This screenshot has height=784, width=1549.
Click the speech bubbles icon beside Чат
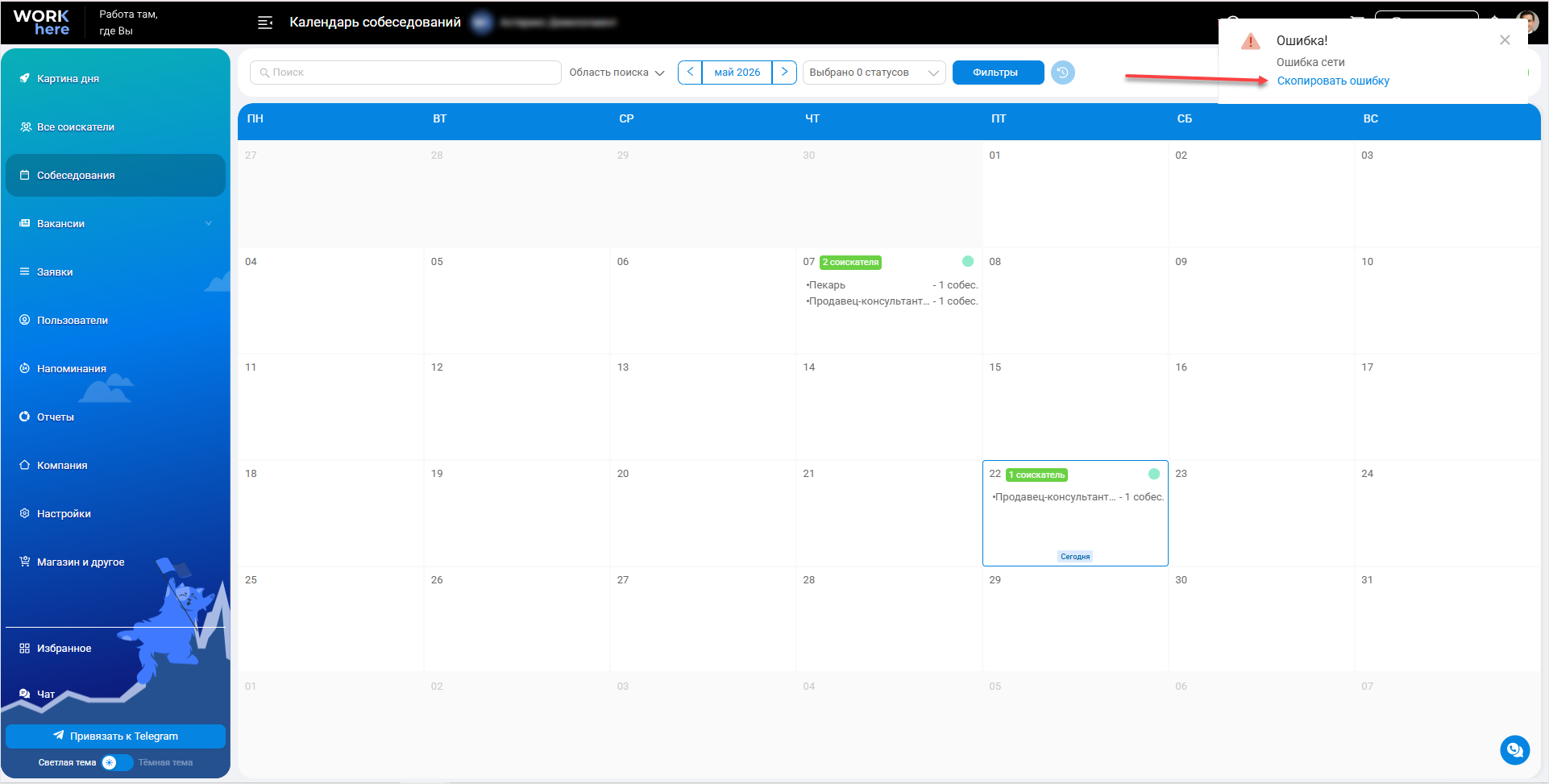25,694
